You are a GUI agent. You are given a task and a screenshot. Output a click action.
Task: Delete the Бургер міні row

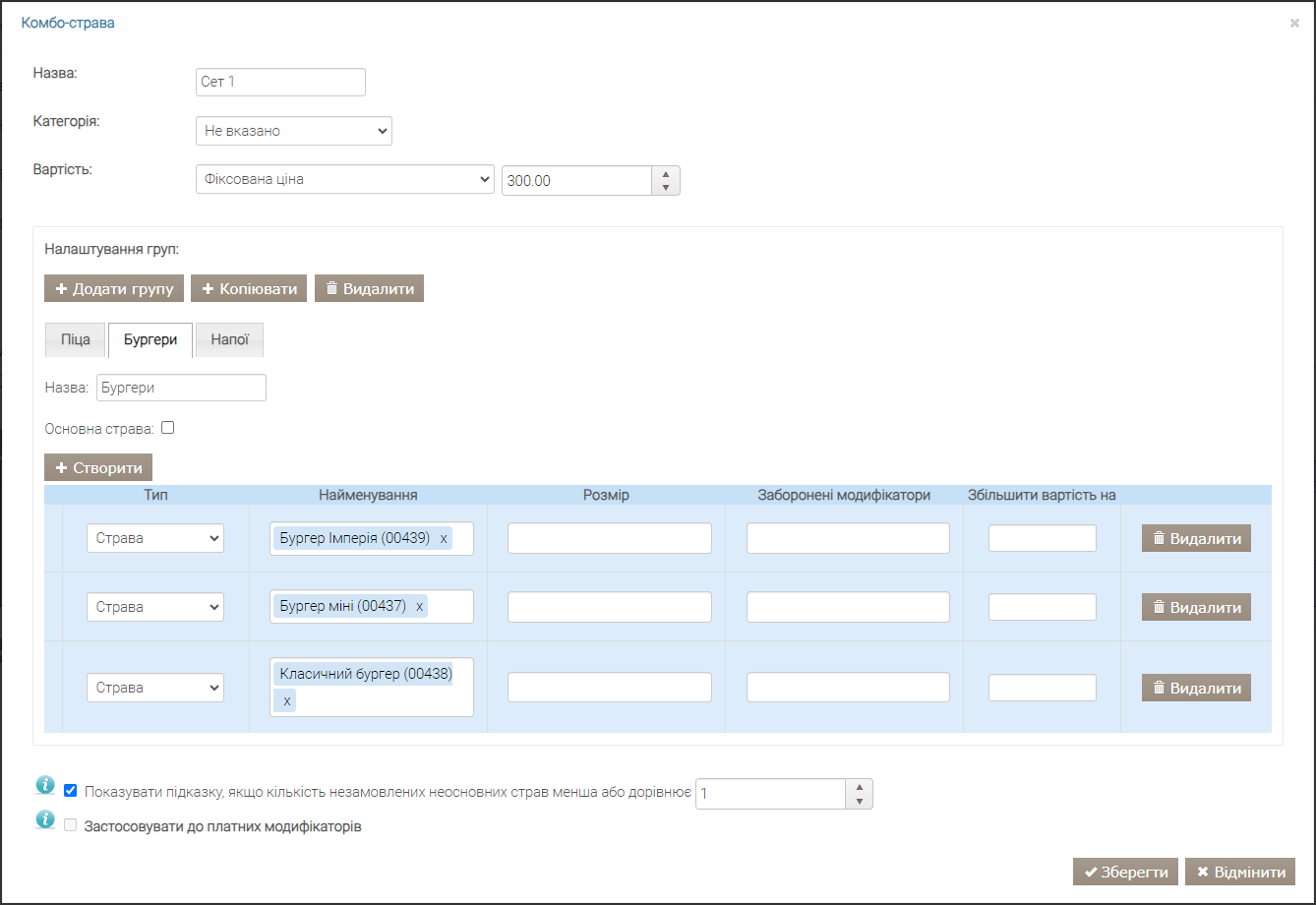[x=1196, y=607]
